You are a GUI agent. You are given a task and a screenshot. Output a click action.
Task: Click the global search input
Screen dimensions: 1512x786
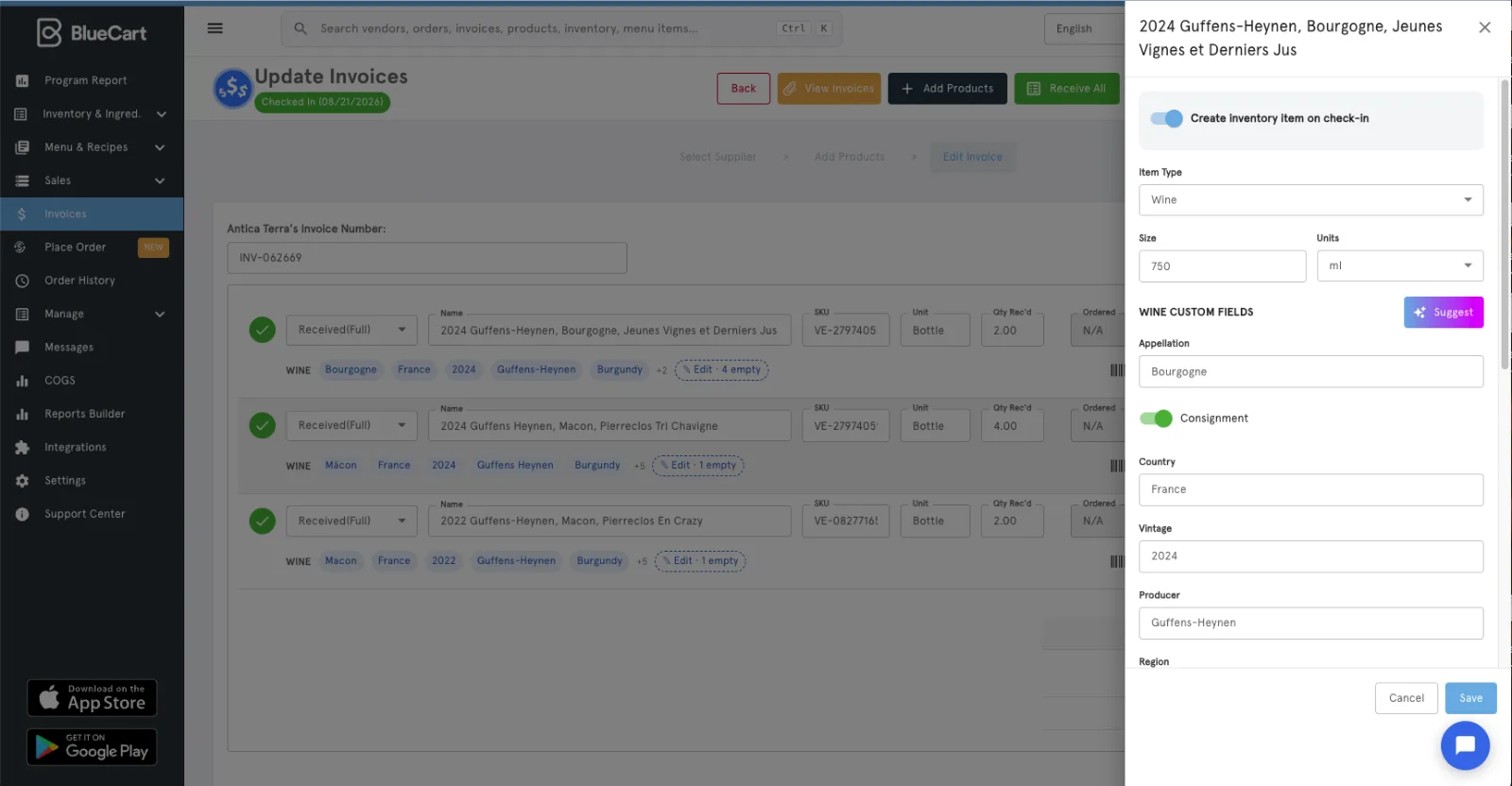(x=561, y=28)
